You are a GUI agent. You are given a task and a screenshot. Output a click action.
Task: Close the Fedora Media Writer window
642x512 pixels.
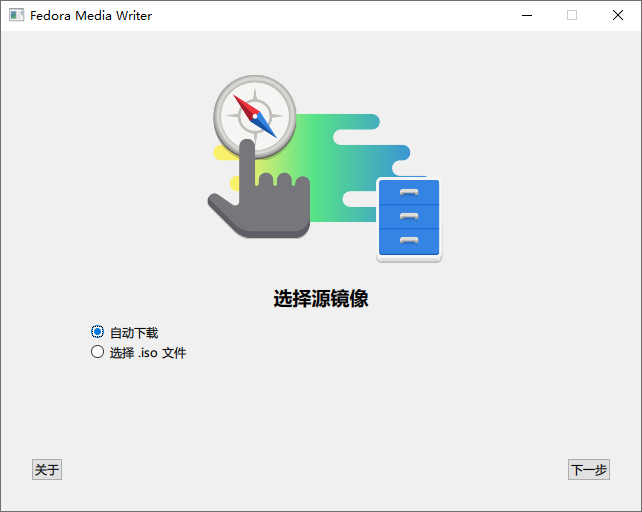click(618, 16)
